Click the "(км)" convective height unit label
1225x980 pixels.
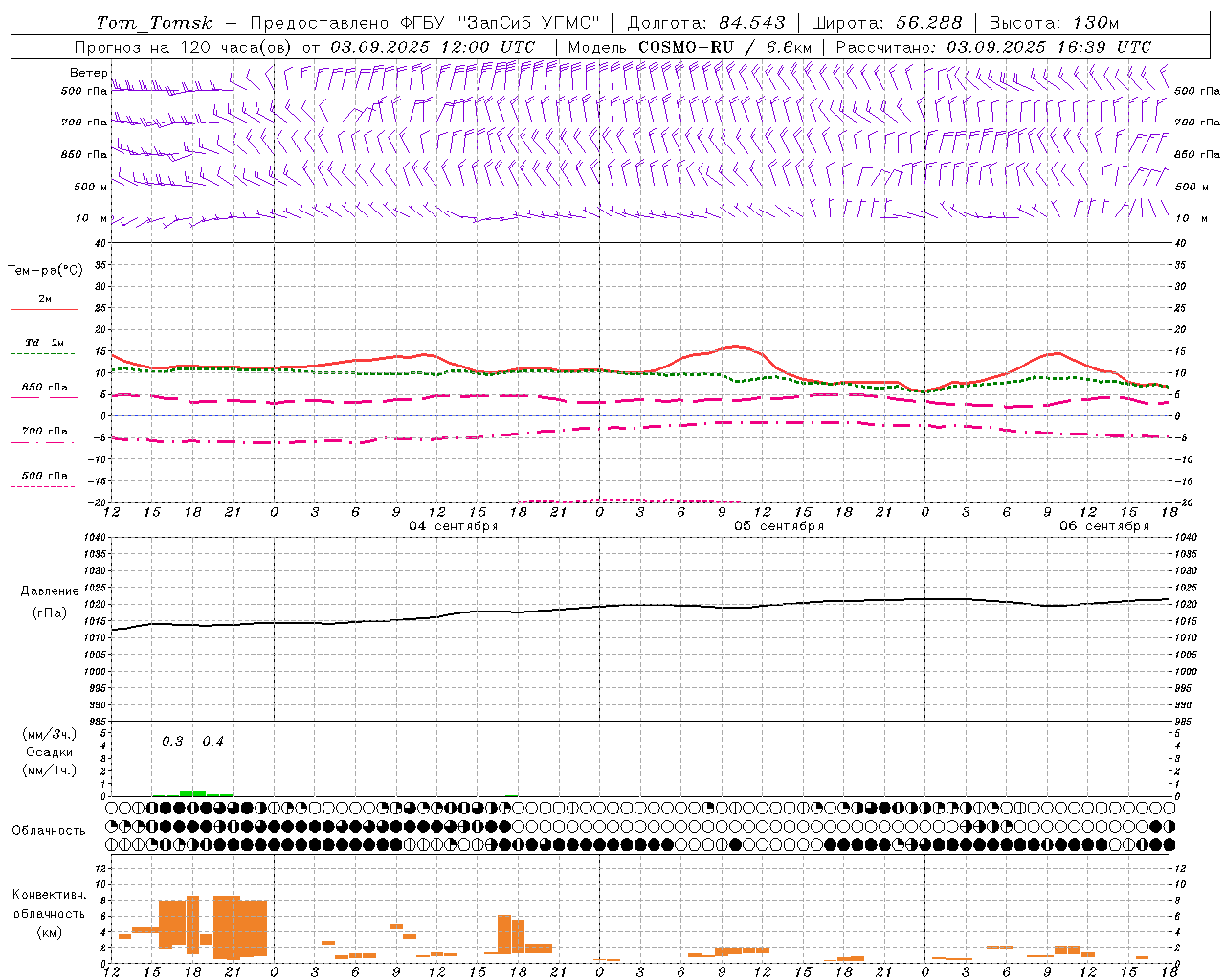50,932
